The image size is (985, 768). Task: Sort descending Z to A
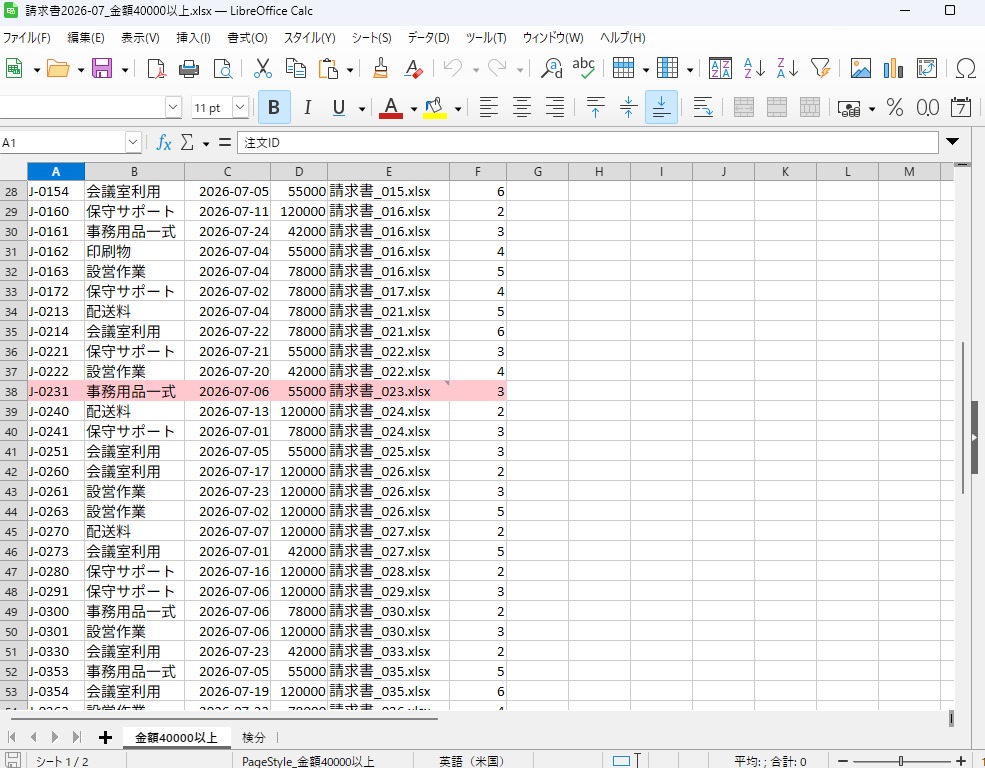point(787,68)
